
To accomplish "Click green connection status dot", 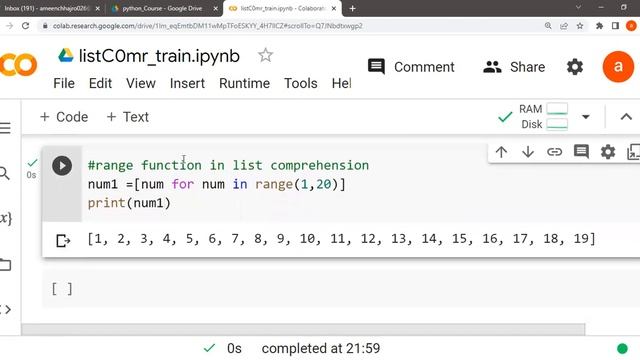I will click(622, 349).
